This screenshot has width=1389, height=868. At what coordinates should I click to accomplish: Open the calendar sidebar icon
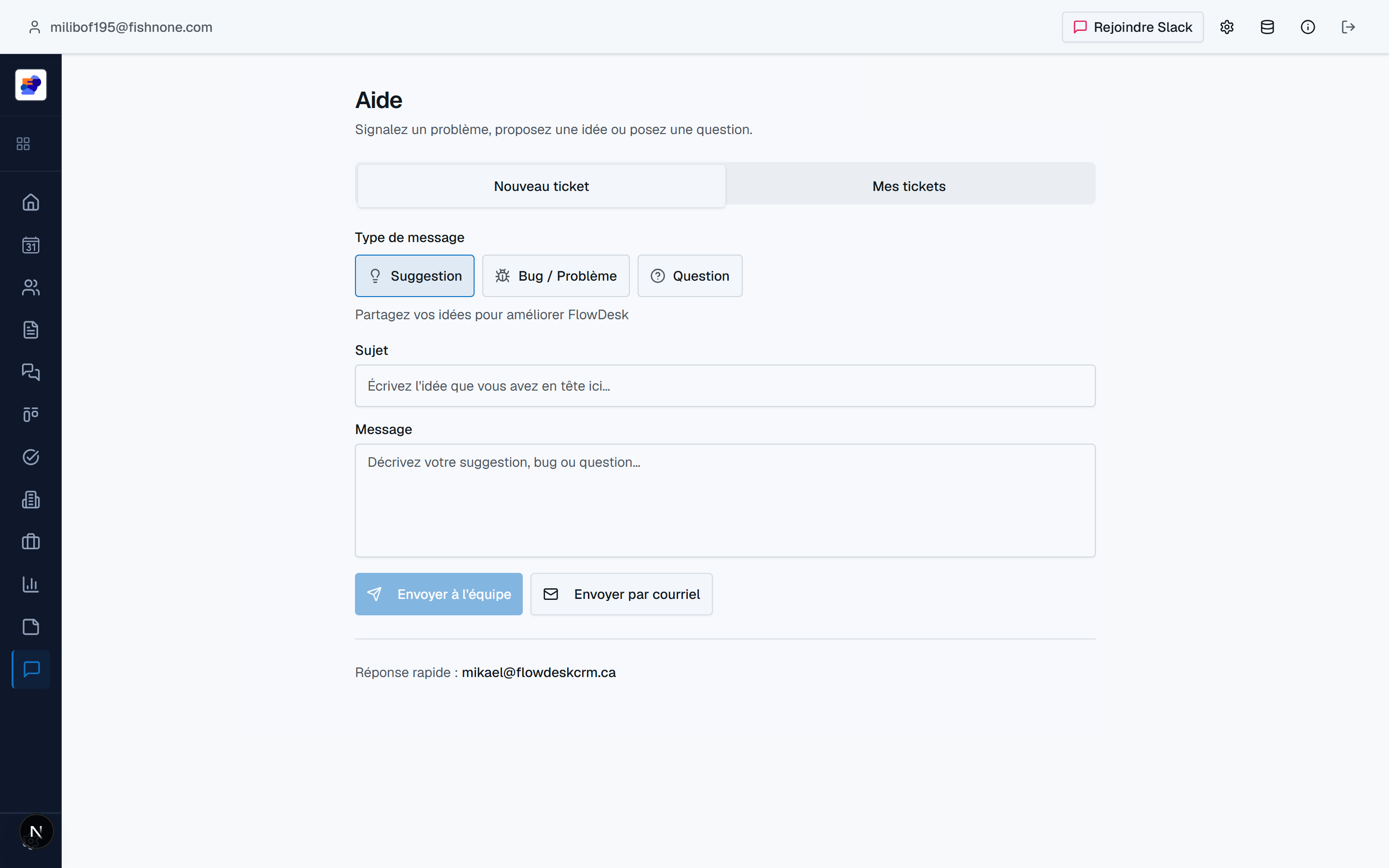pos(31,245)
